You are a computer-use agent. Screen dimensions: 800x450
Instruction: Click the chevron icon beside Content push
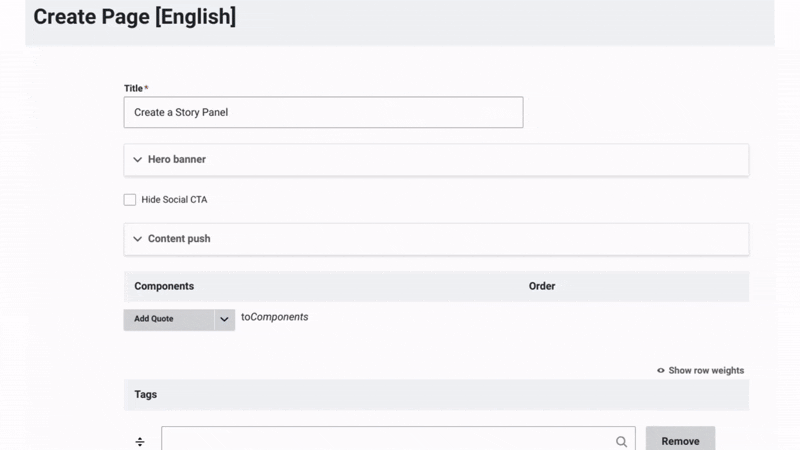[138, 239]
